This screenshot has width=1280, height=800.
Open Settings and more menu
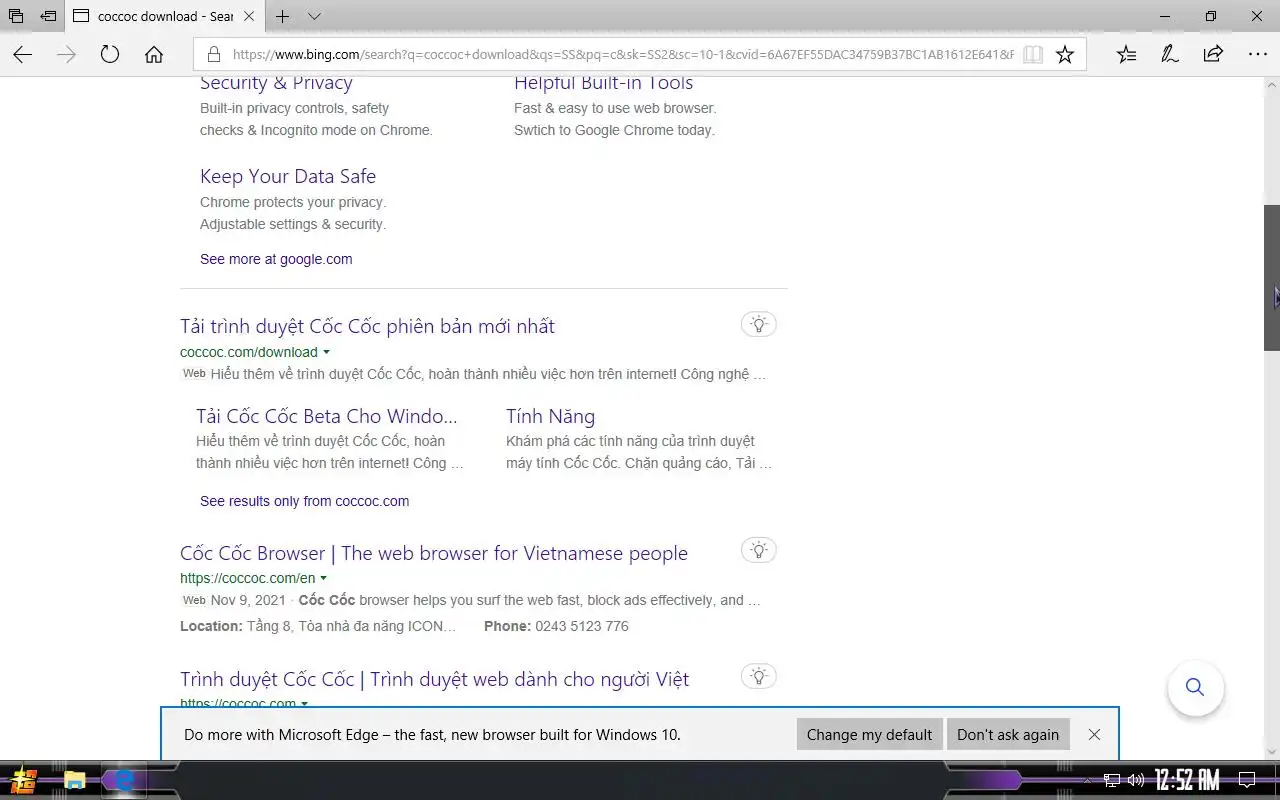click(1257, 55)
